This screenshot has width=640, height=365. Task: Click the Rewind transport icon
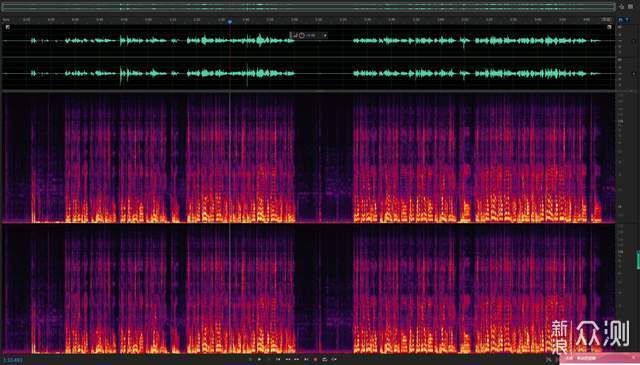point(287,359)
